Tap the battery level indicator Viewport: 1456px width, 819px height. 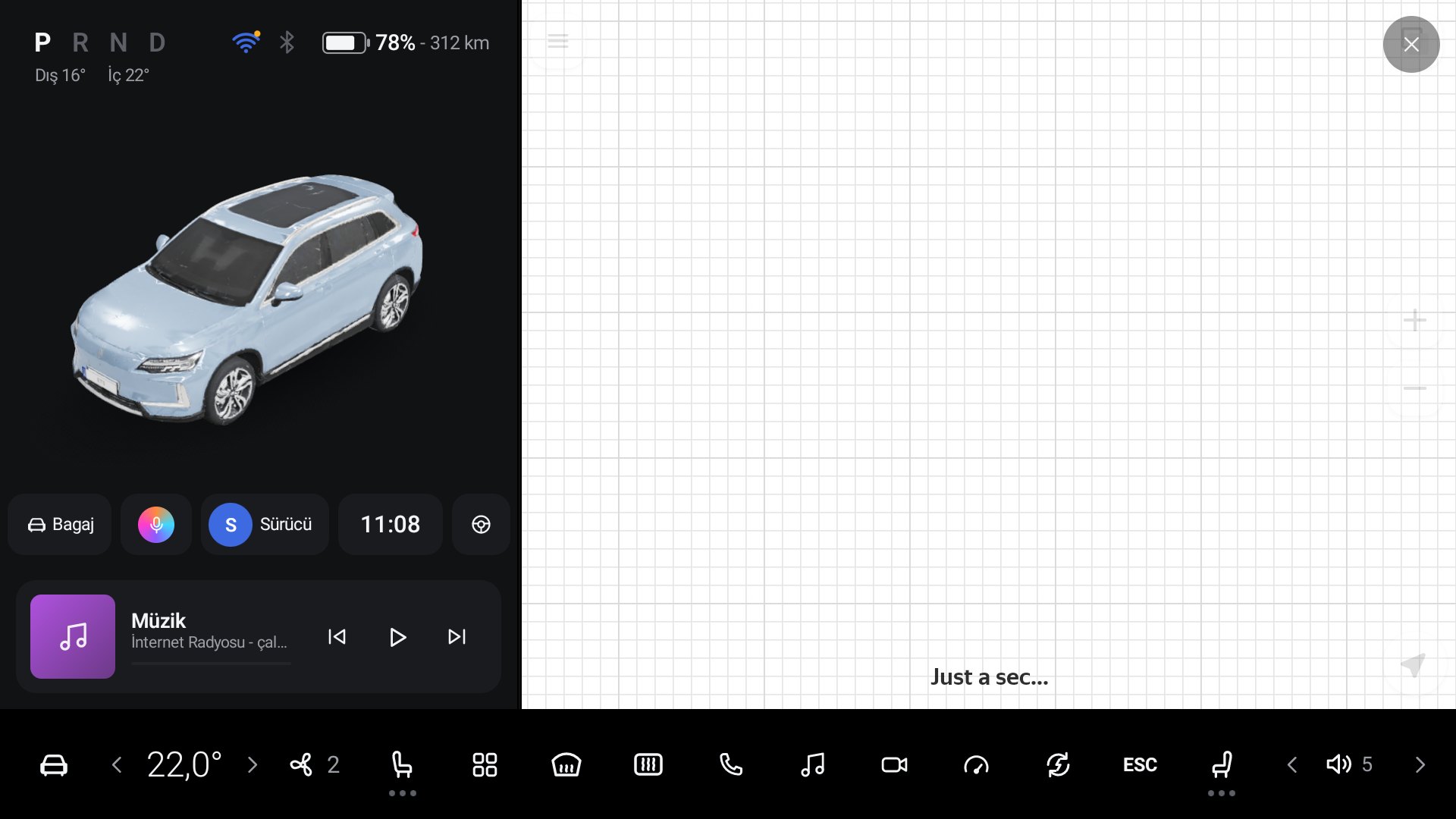[346, 42]
